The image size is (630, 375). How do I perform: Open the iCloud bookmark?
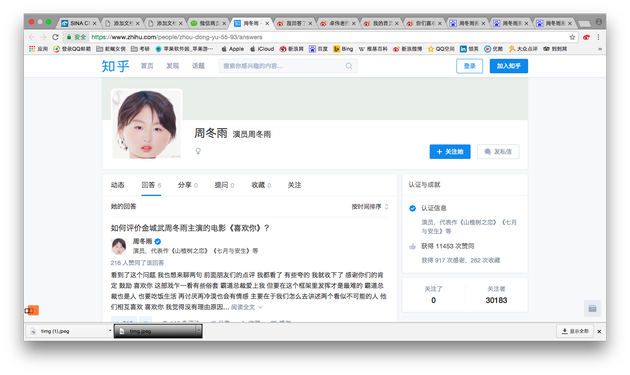262,49
